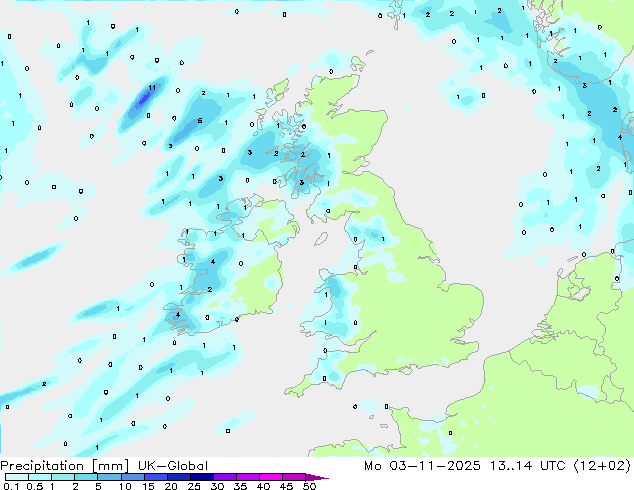634x490 pixels.
Task: Select the legend swatch between 1 and 2
Action: (x=63, y=477)
